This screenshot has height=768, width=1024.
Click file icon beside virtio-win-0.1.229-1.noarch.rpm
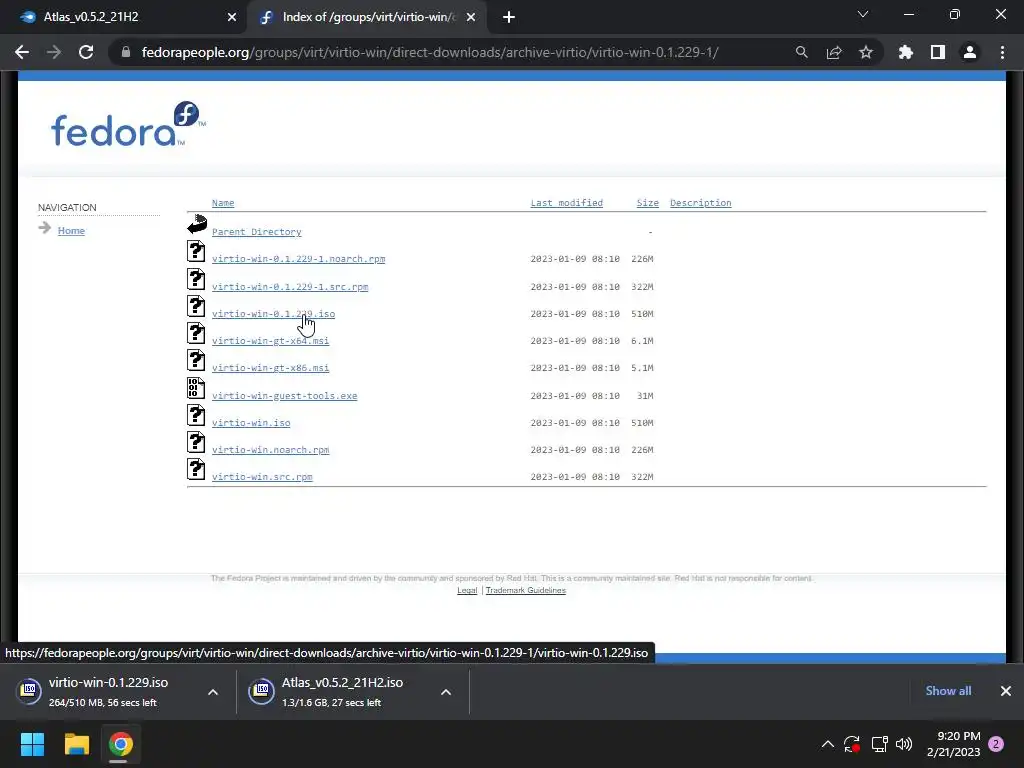[x=196, y=251]
